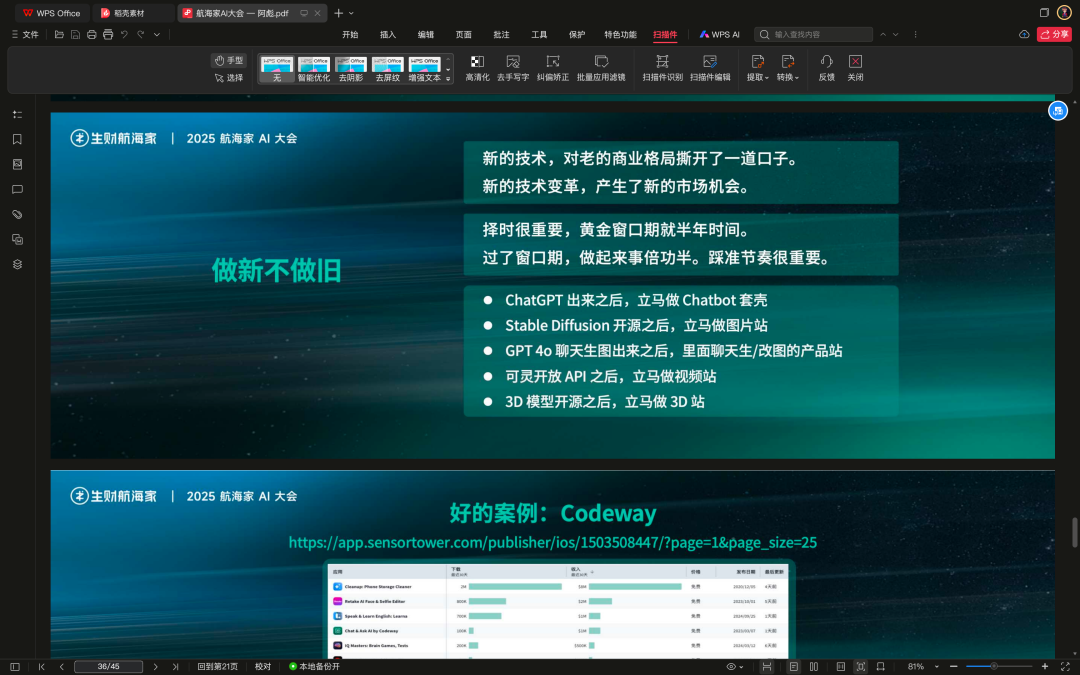1080x675 pixels.
Task: Click 回到第21页 return link
Action: 218,667
